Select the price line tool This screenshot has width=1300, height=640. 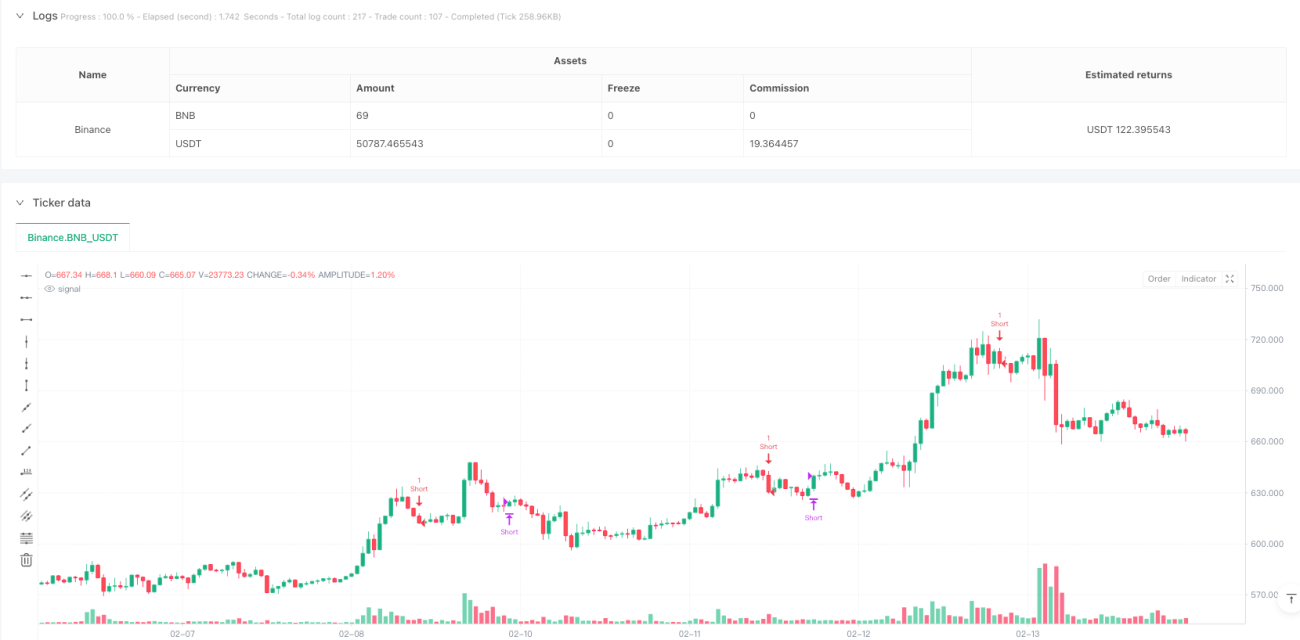(27, 472)
